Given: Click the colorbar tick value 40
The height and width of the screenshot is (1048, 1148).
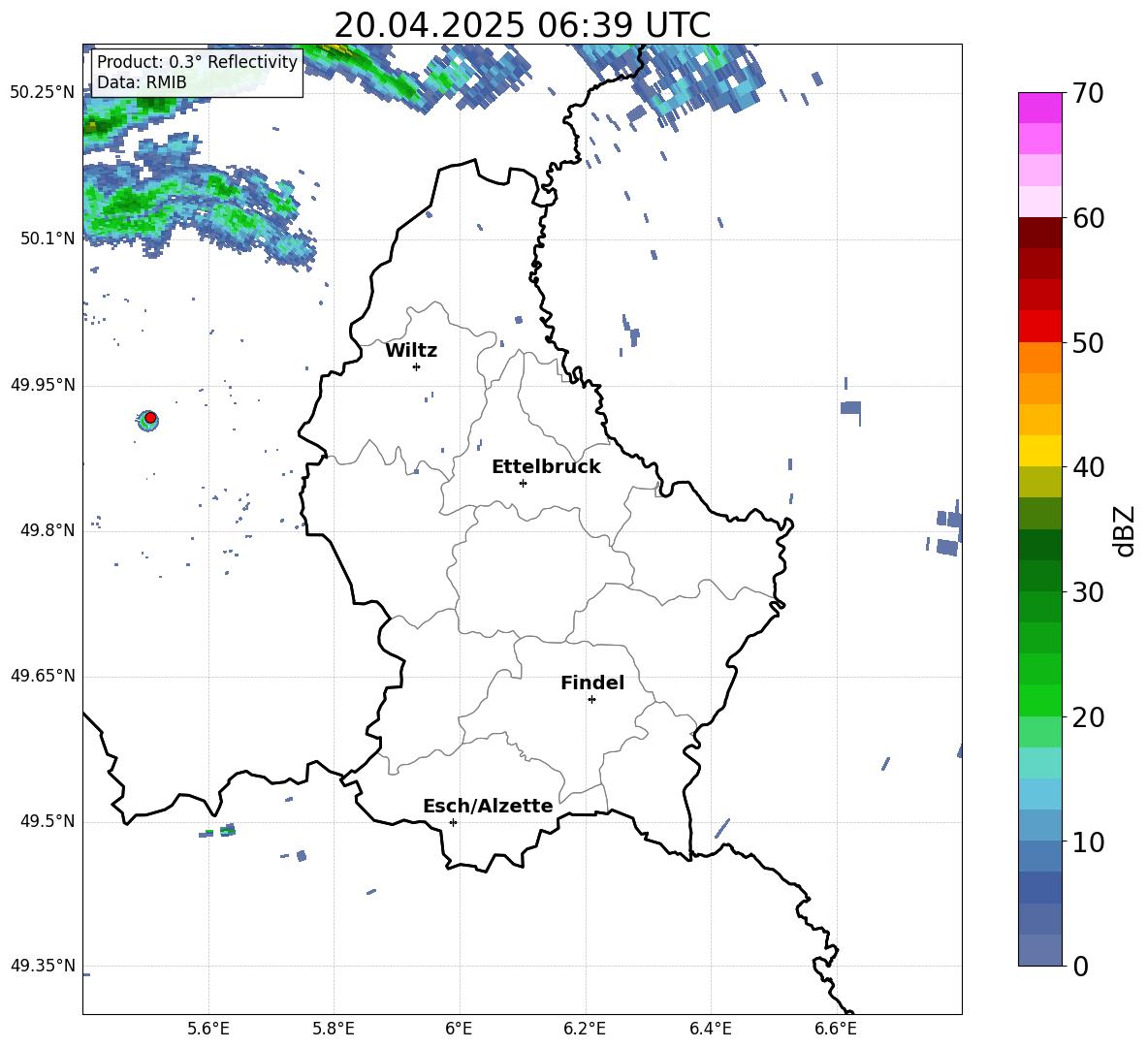Looking at the screenshot, I should pos(1088,467).
